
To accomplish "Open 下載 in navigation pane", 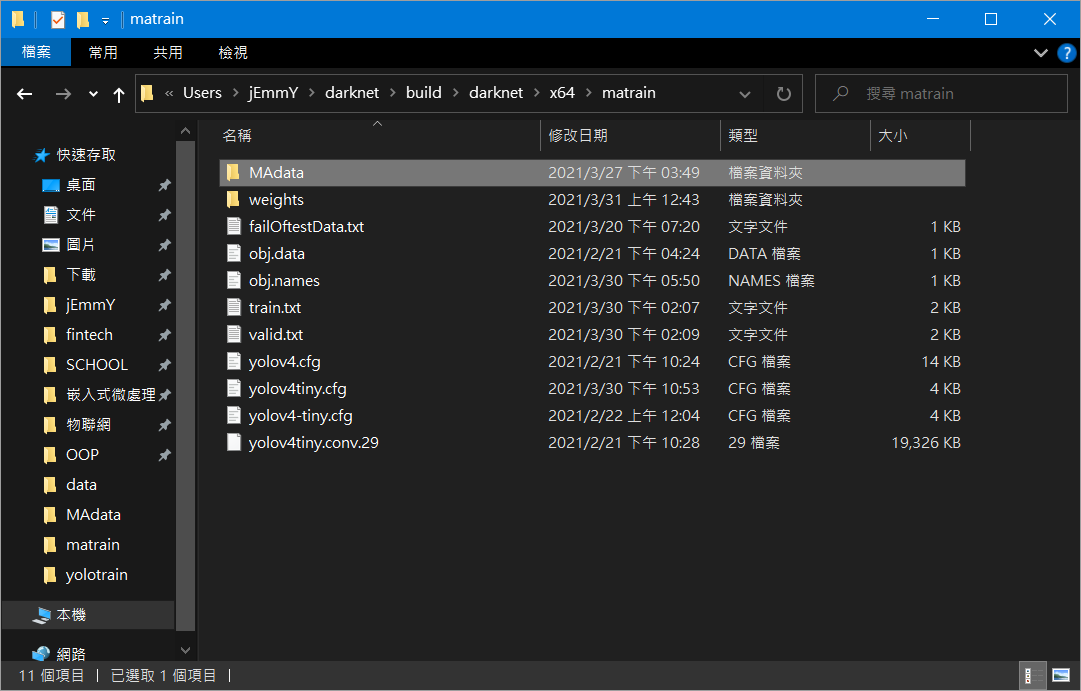I will point(81,274).
